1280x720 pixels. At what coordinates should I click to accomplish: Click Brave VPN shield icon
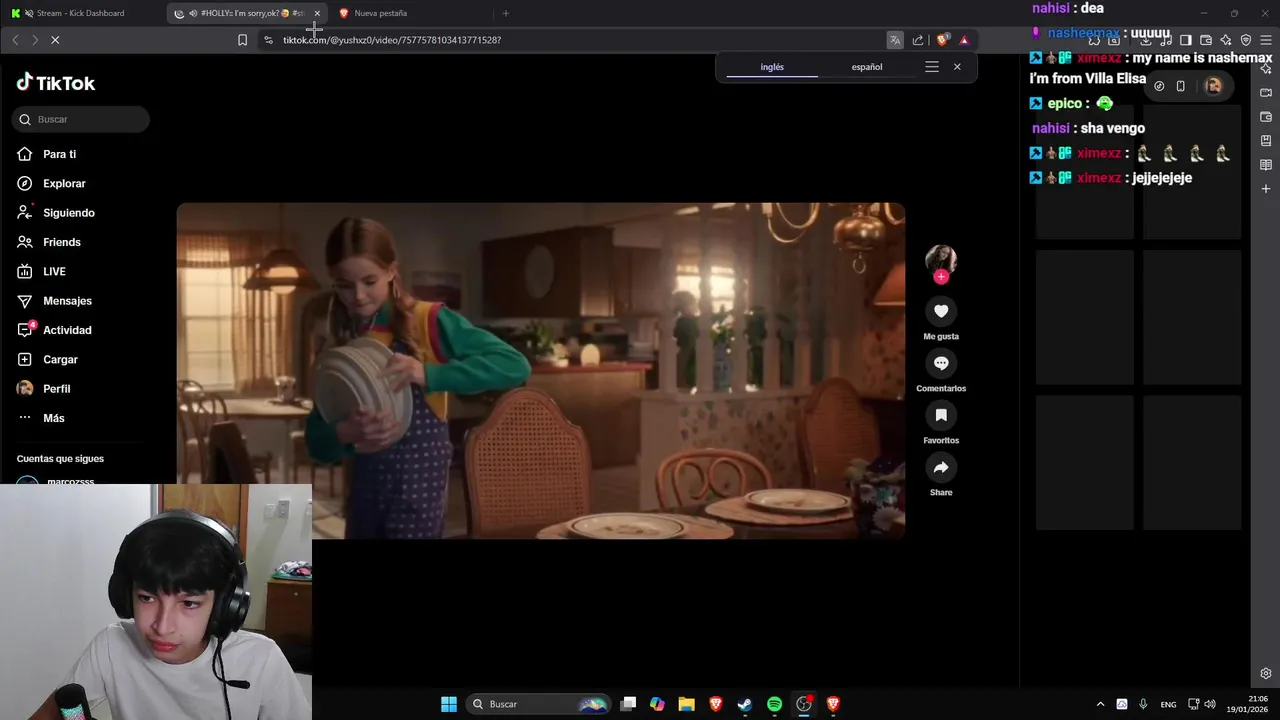[1246, 40]
